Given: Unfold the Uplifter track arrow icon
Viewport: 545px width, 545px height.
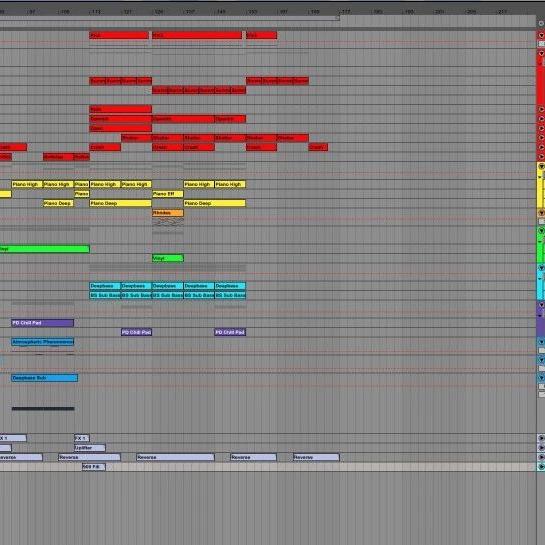Looking at the screenshot, I should click(541, 448).
